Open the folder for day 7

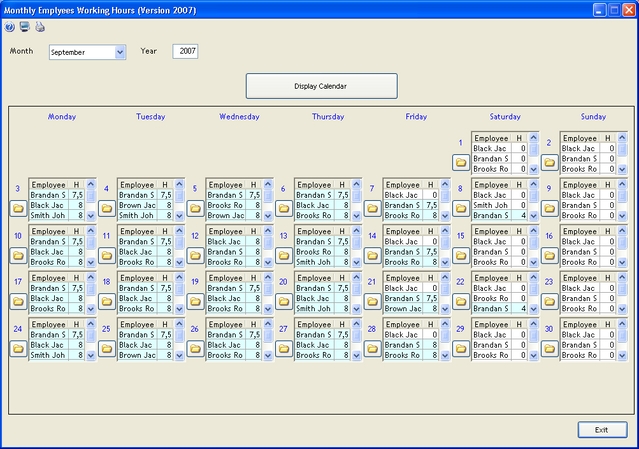(372, 209)
